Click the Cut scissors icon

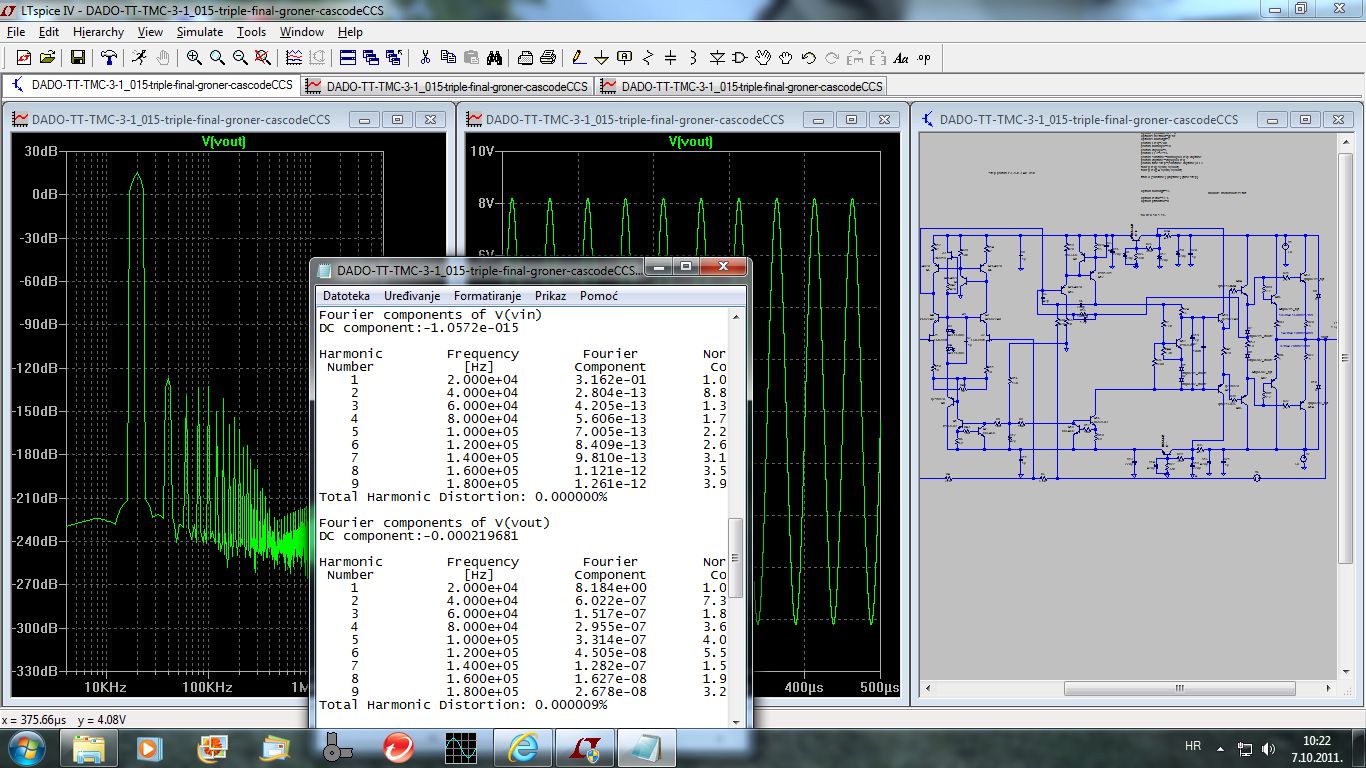424,58
